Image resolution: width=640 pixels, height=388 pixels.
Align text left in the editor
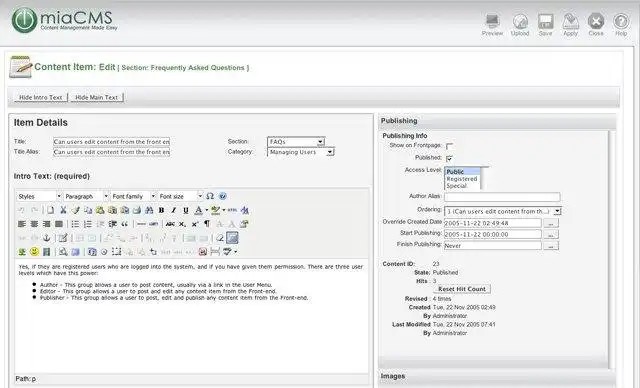click(x=22, y=224)
